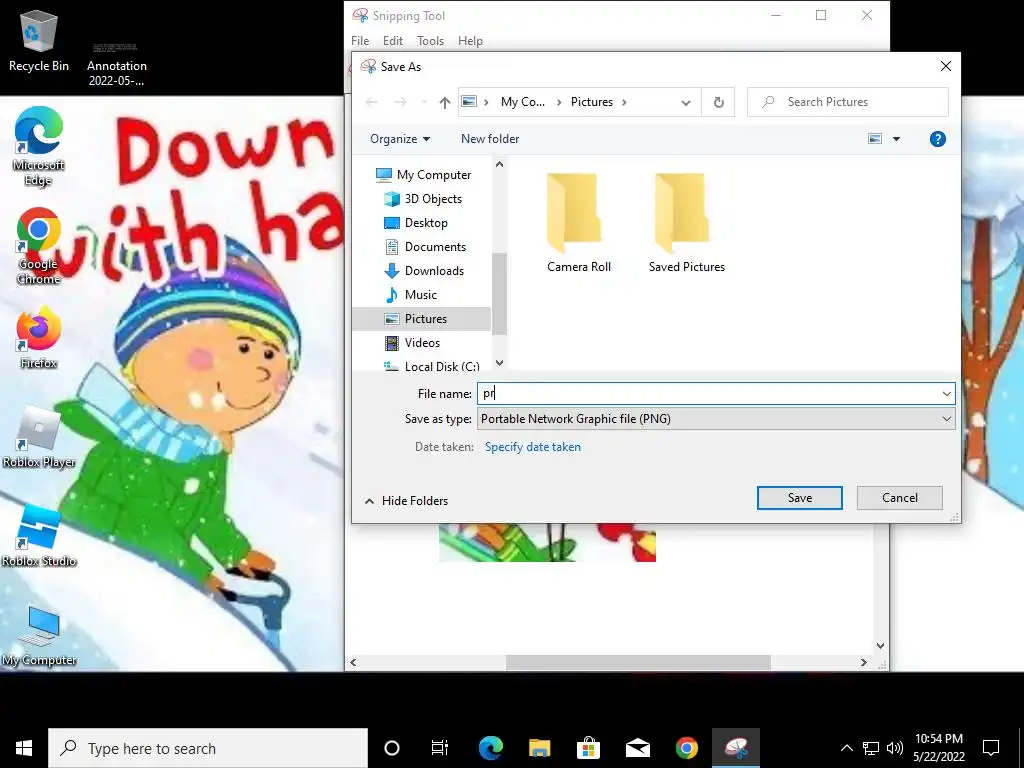The height and width of the screenshot is (768, 1024).
Task: Click Snipping Tool horizontal scrollbar thumb
Action: tap(638, 662)
